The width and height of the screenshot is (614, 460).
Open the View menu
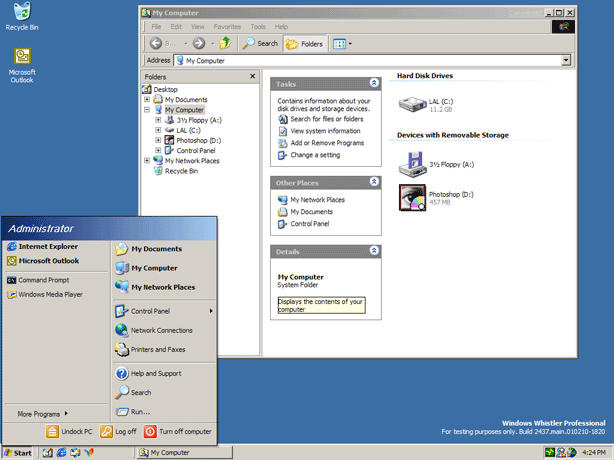tap(198, 27)
